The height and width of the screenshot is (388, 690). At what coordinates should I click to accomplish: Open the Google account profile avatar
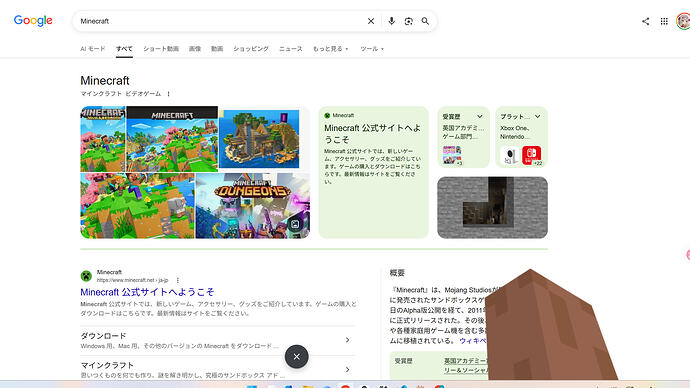click(683, 21)
